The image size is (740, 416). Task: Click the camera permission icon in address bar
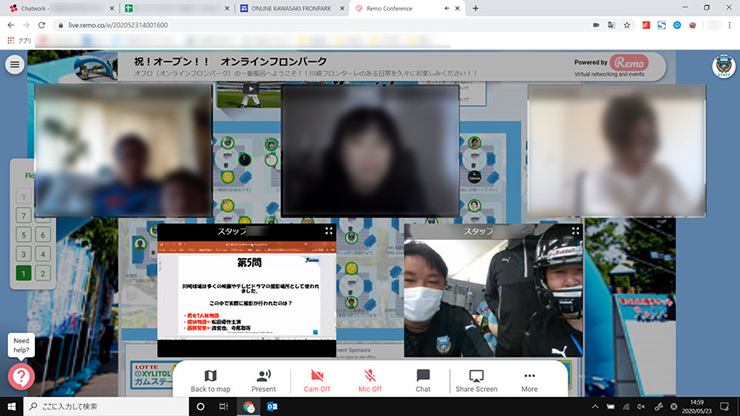click(596, 25)
